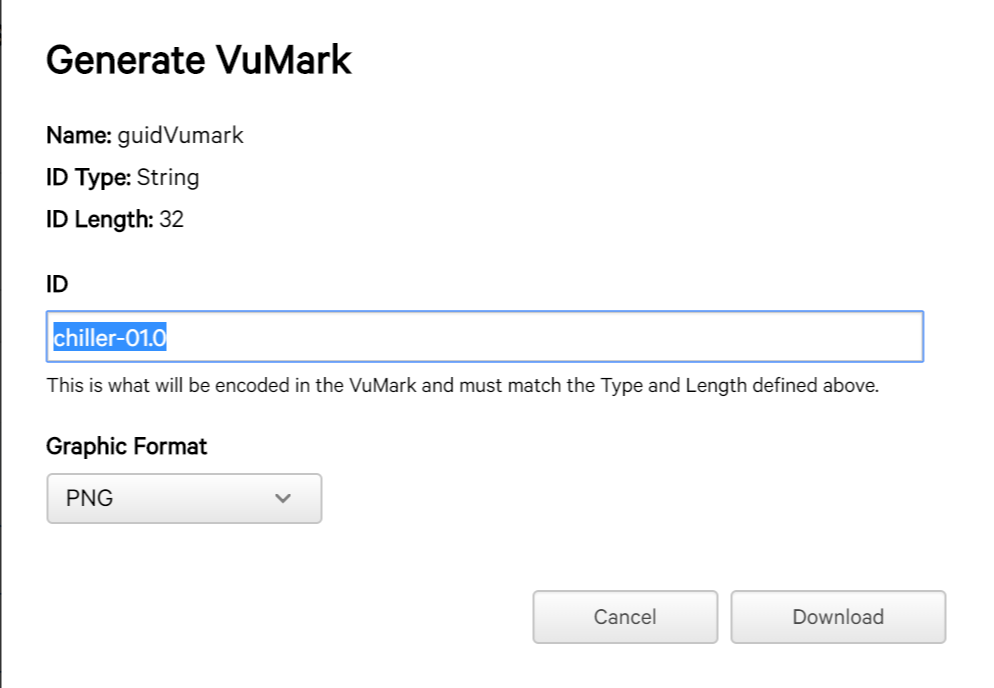994x688 pixels.
Task: Select the PNG value in the format combo box
Action: point(90,498)
